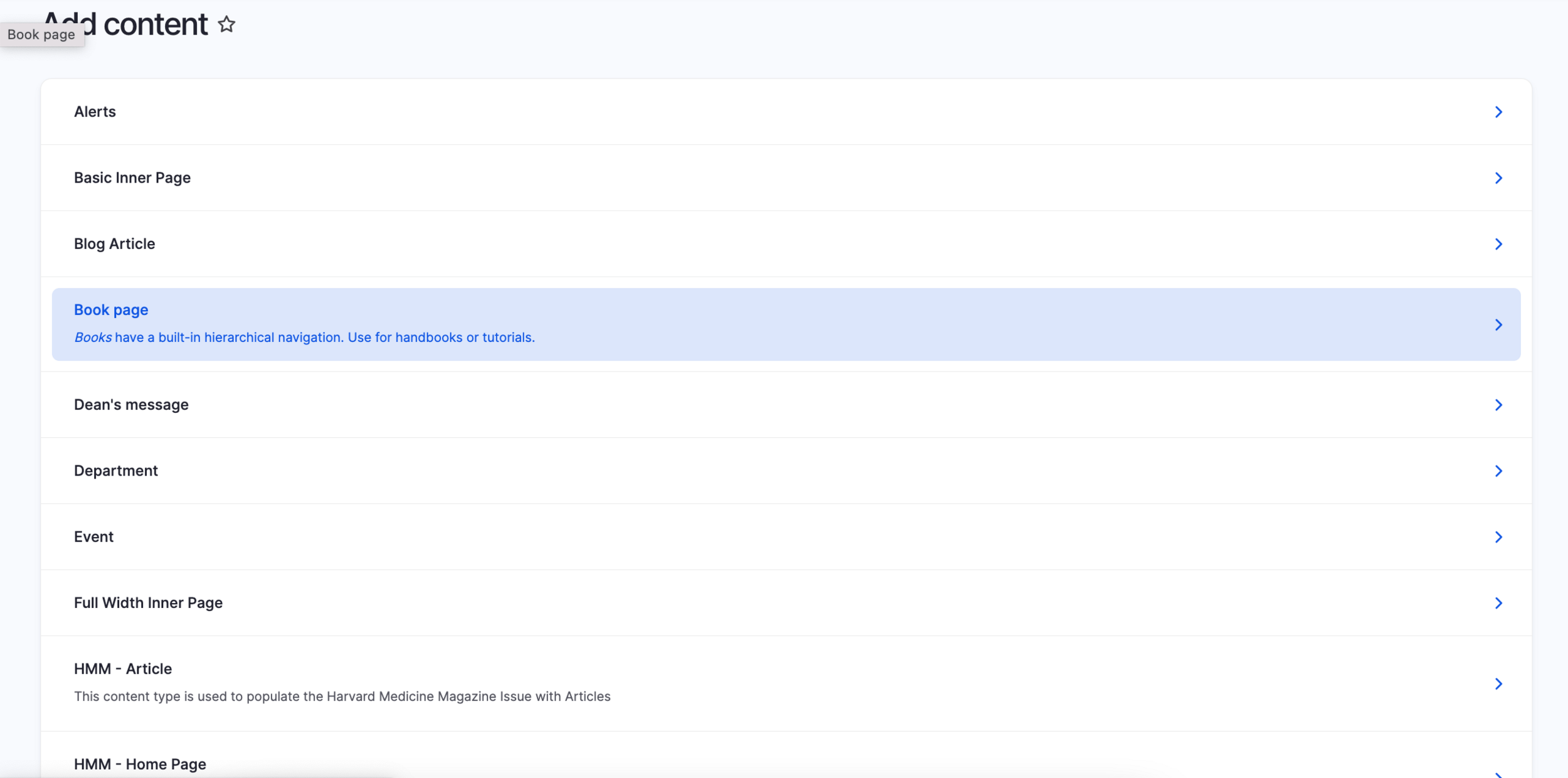
Task: Click the chevron arrow in Alerts row
Action: (1498, 112)
